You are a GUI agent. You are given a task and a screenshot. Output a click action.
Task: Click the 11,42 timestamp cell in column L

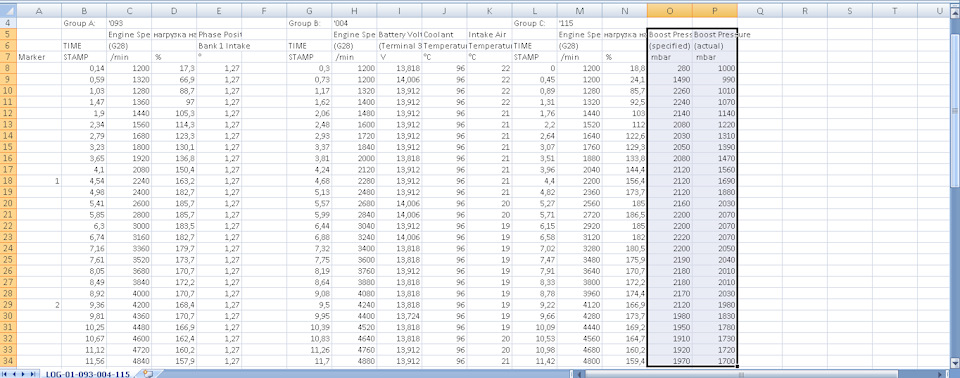click(x=534, y=361)
